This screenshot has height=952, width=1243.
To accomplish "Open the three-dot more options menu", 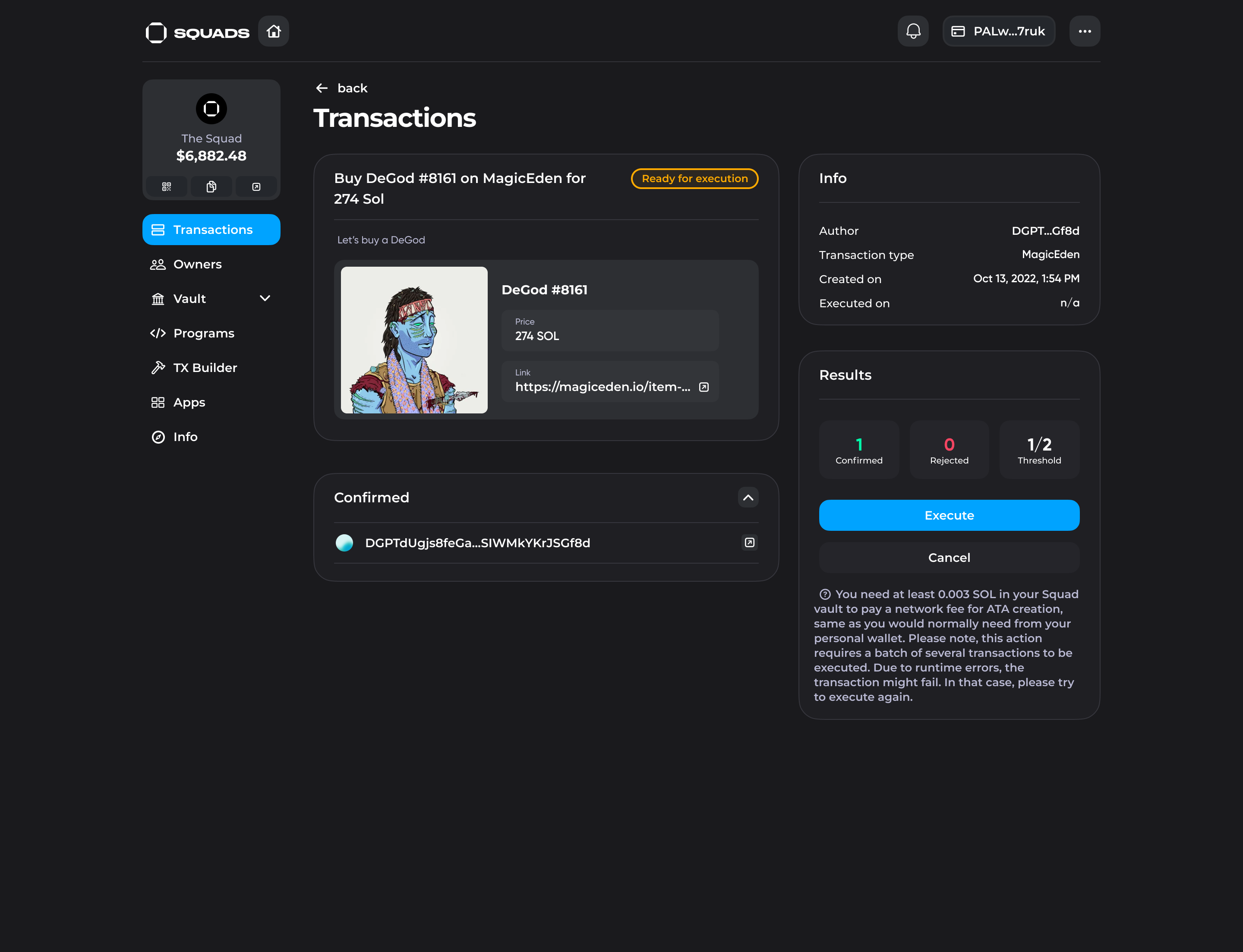I will point(1084,31).
